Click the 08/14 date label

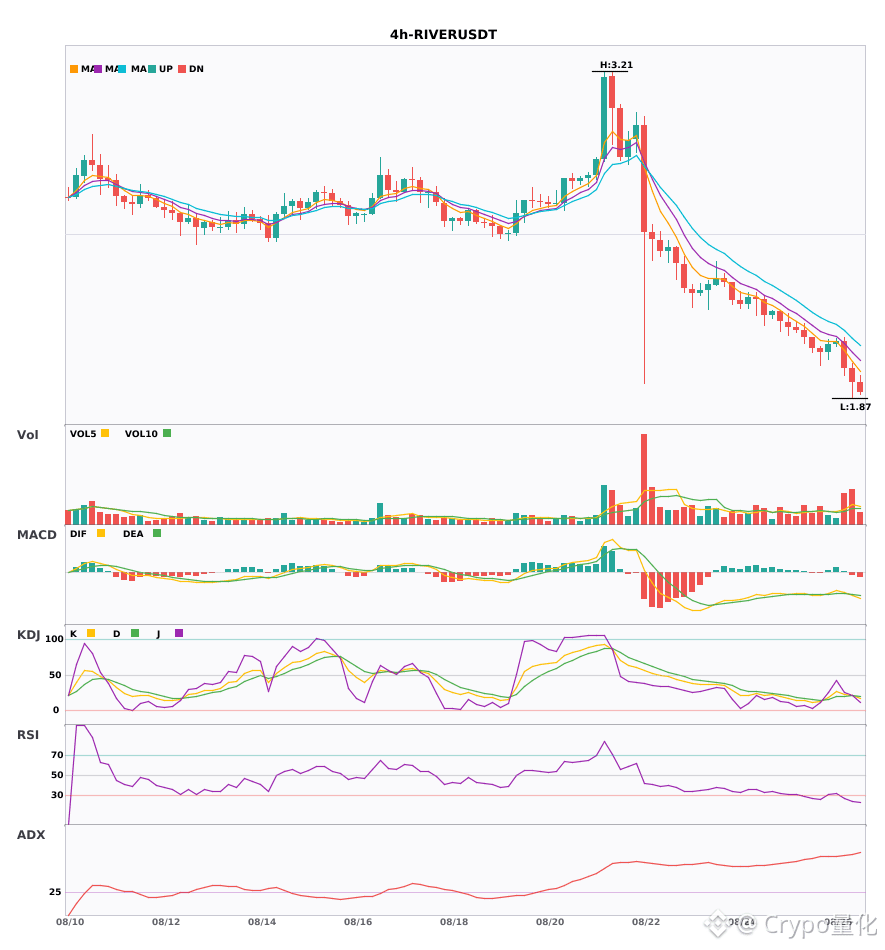coord(262,922)
